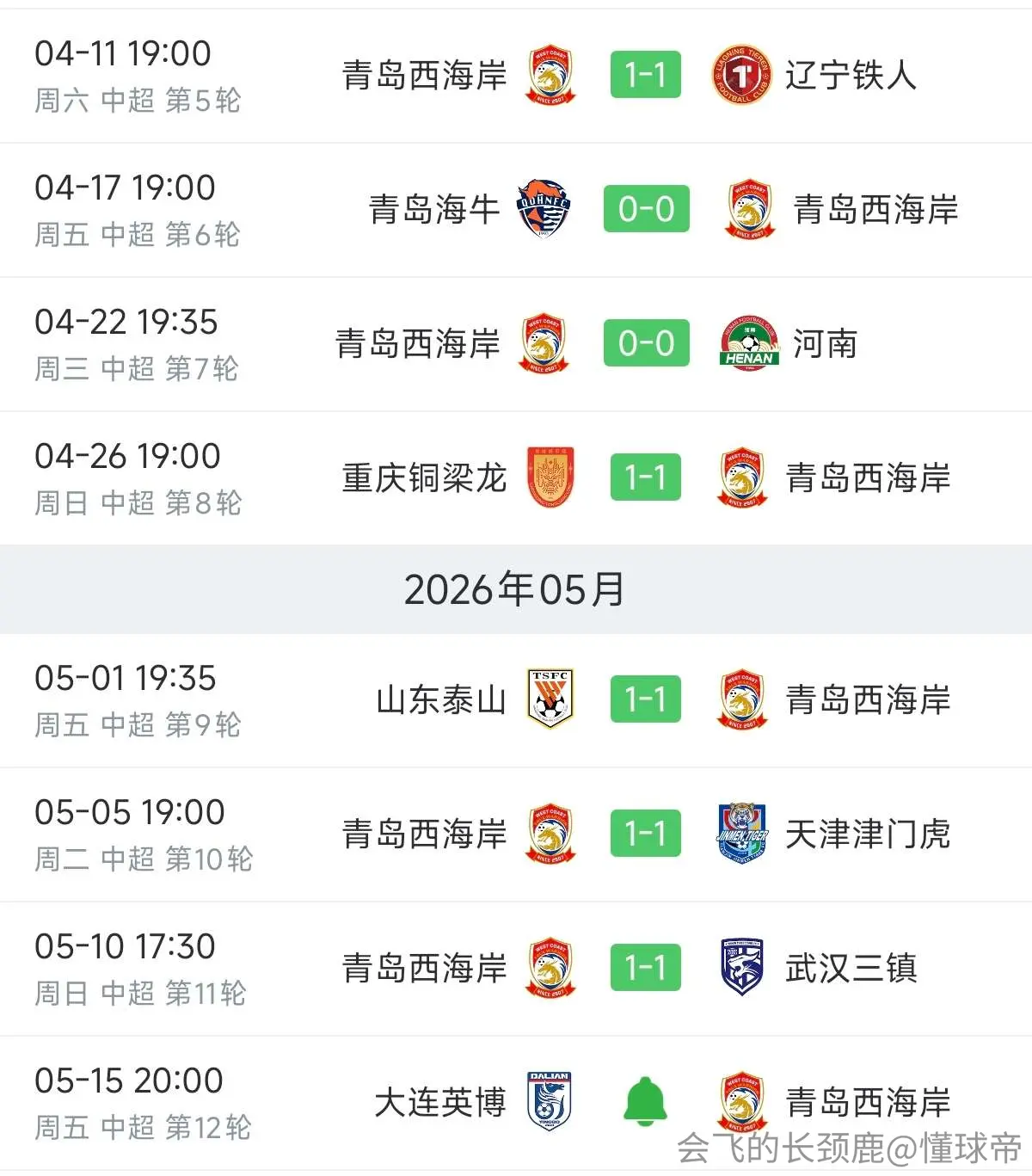Toggle the green match reminder bell
The image size is (1032, 1176).
tap(646, 1101)
